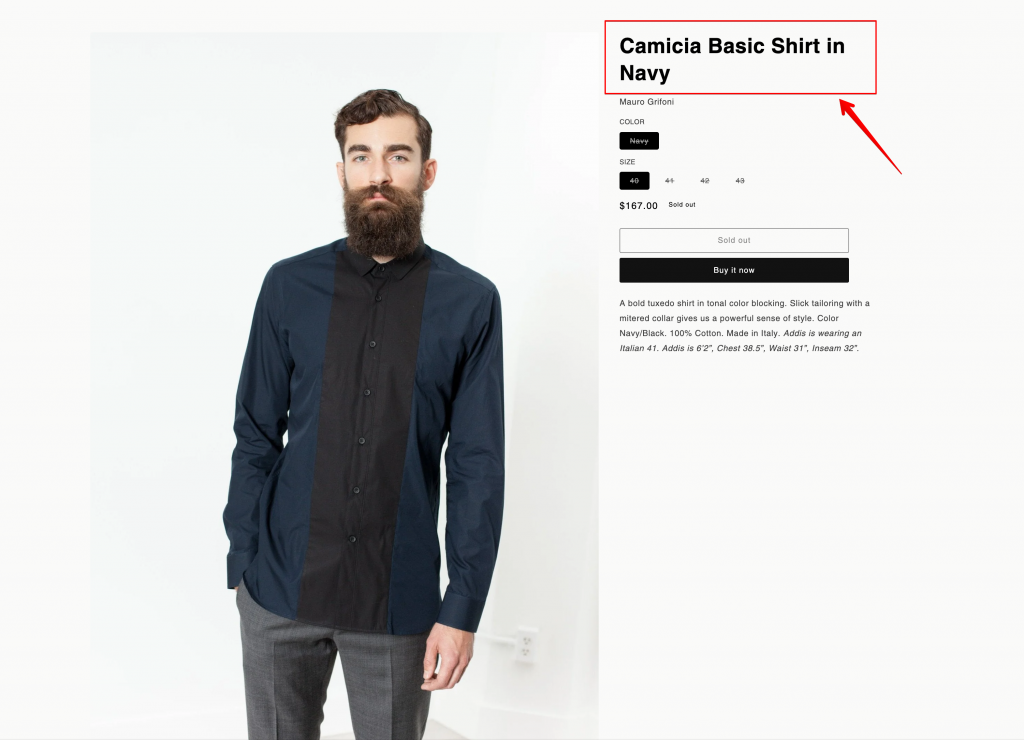Click the wall outlet in the photo
1024x740 pixels.
click(x=526, y=645)
